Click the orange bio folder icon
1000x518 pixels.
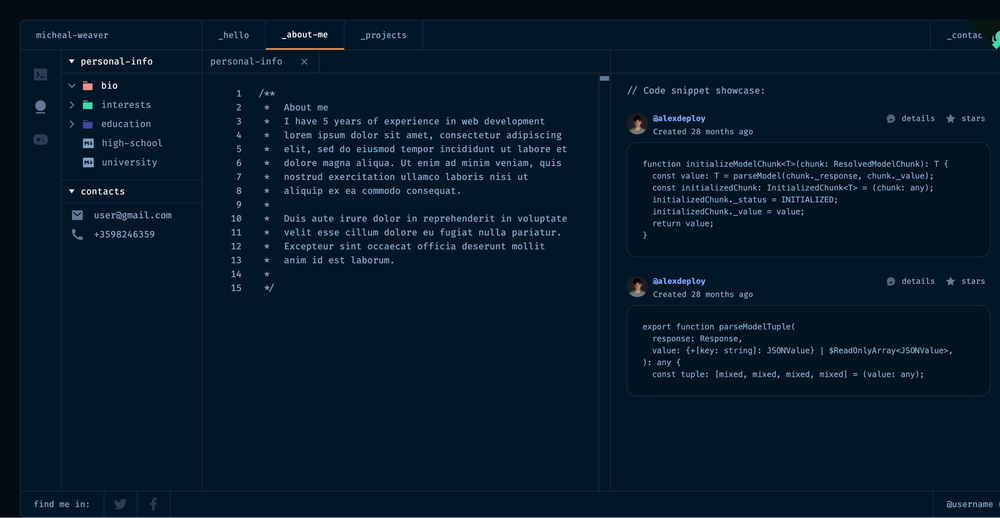pos(88,85)
